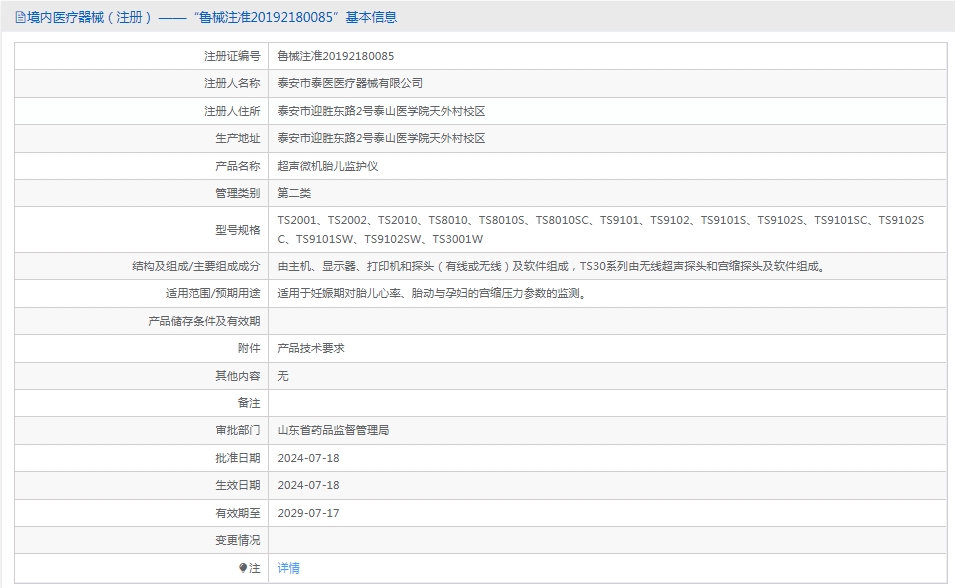Click the 适用范围/预期用途 label
955x588 pixels.
213,294
